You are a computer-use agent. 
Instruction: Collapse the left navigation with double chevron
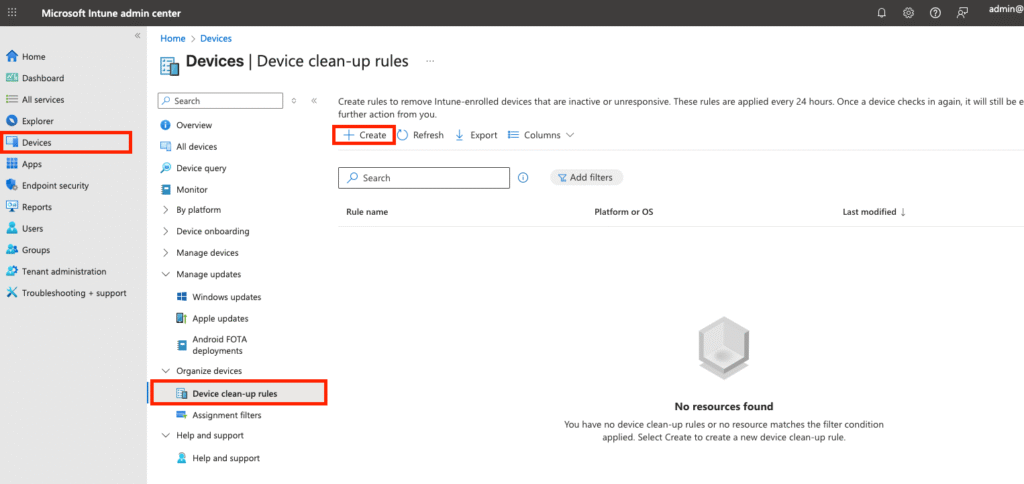pyautogui.click(x=138, y=36)
